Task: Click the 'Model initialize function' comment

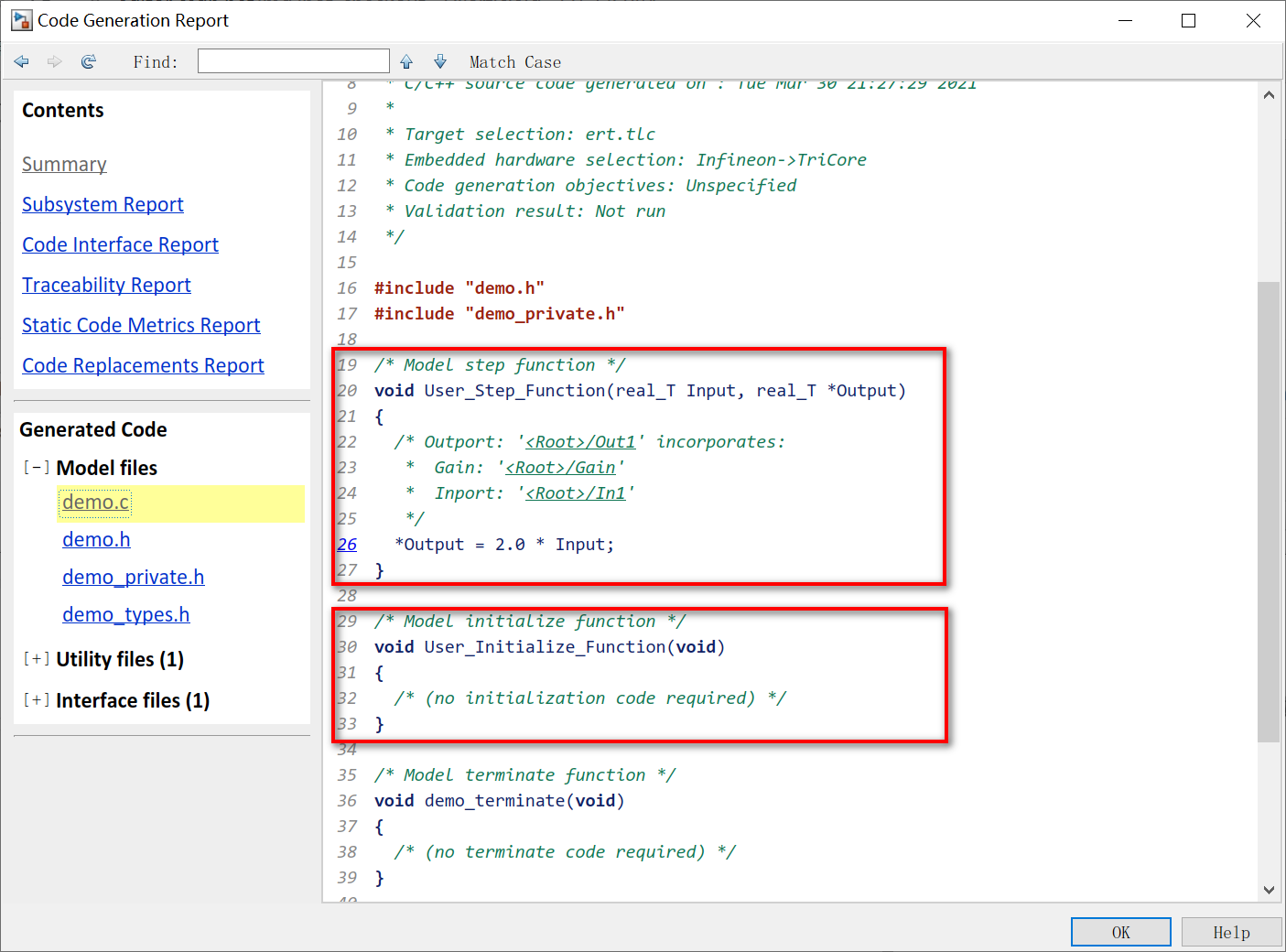Action: tap(530, 622)
